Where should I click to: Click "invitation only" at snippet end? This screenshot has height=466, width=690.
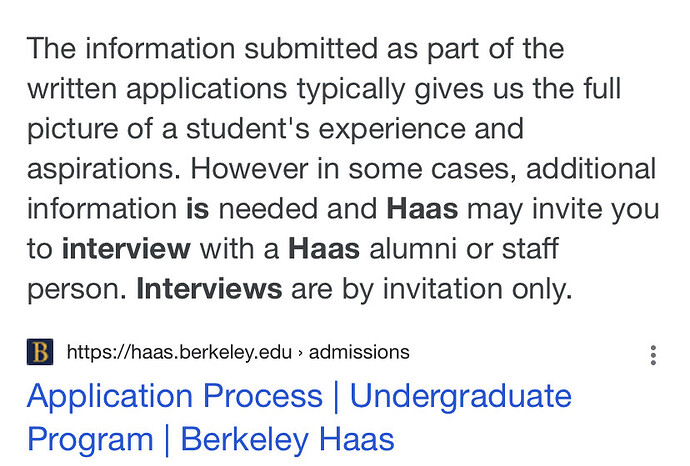click(x=477, y=290)
